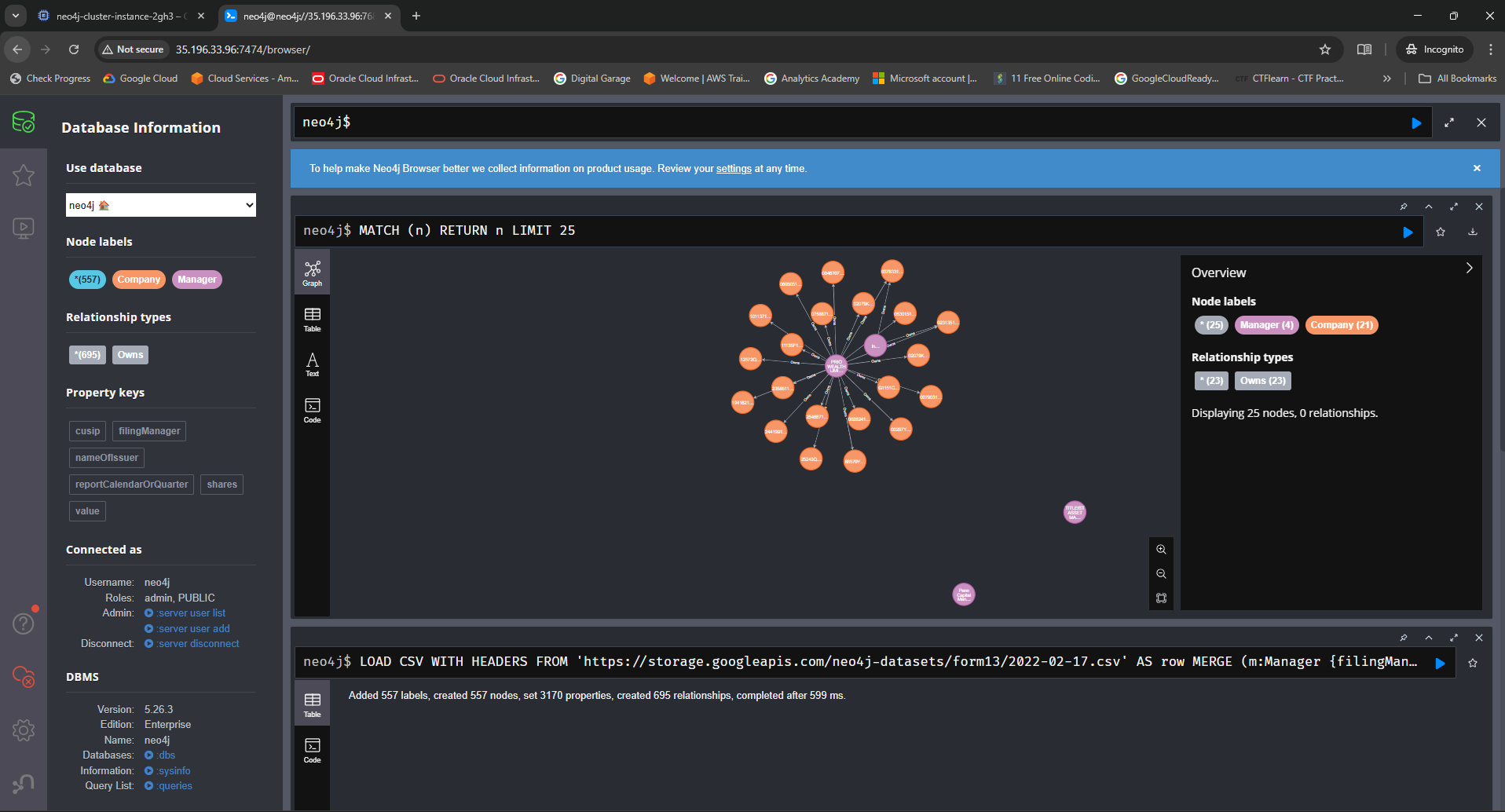Bookmark this page with the star icon
1505x812 pixels.
[1325, 49]
